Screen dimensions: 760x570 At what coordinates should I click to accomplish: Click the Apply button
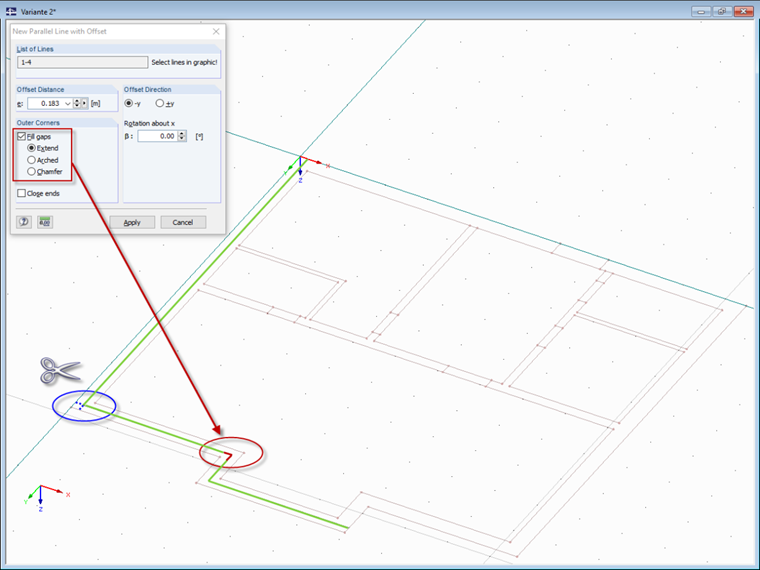[132, 222]
